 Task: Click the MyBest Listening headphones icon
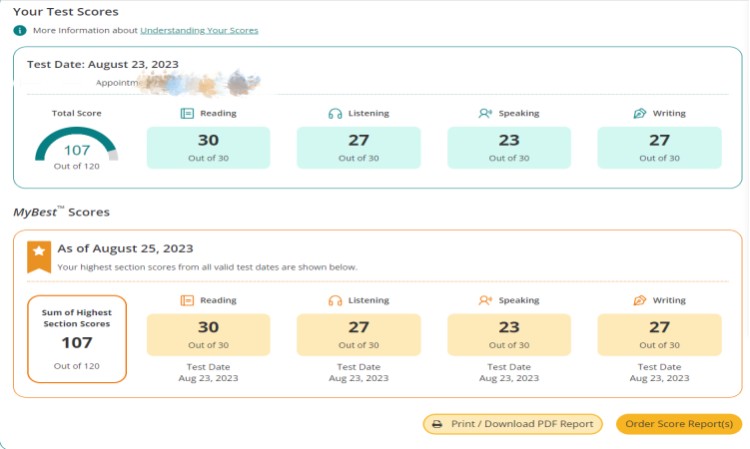click(335, 300)
